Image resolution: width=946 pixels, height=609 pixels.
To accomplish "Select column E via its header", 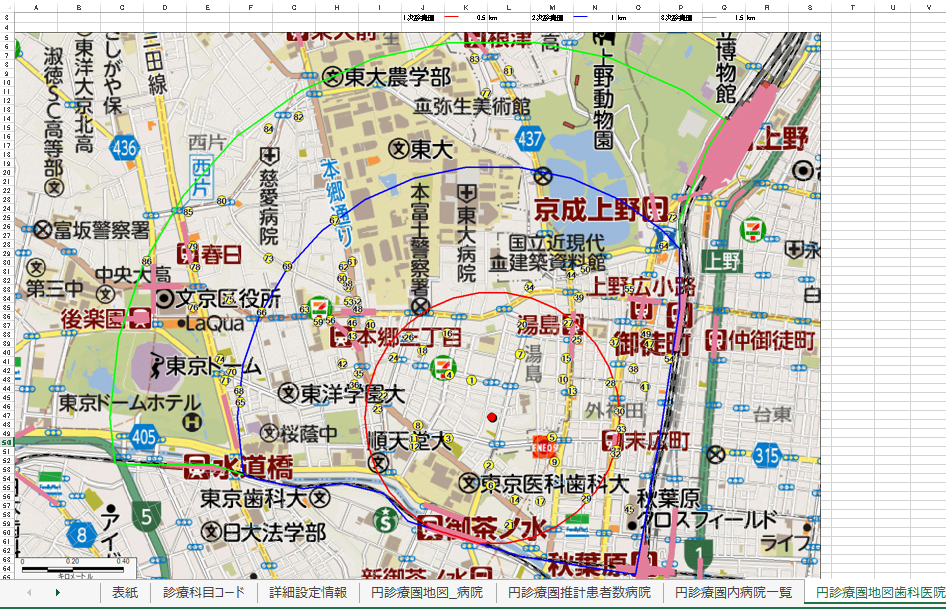I will [x=208, y=7].
